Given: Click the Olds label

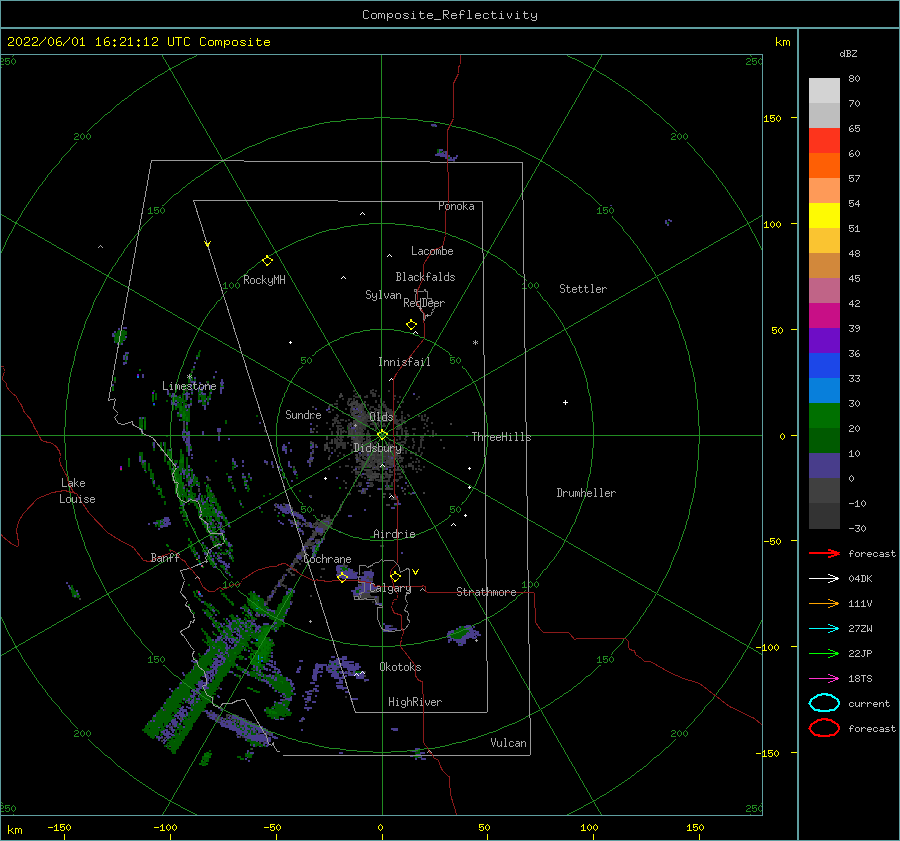Looking at the screenshot, I should [381, 417].
